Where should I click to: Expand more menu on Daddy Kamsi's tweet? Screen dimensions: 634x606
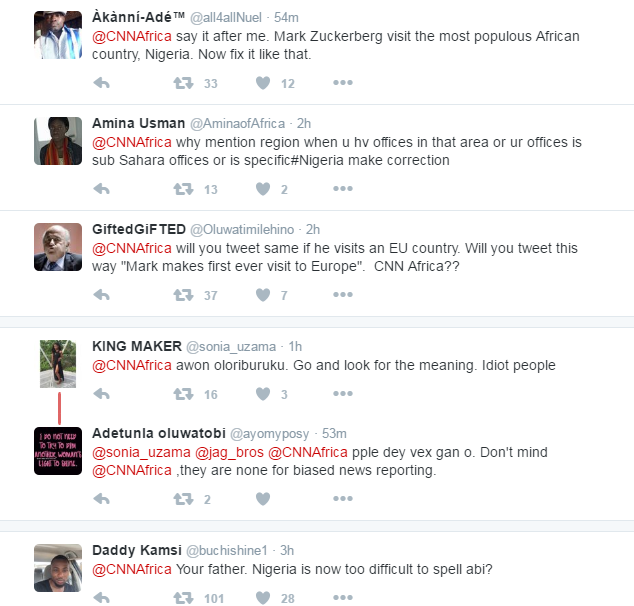tap(342, 598)
